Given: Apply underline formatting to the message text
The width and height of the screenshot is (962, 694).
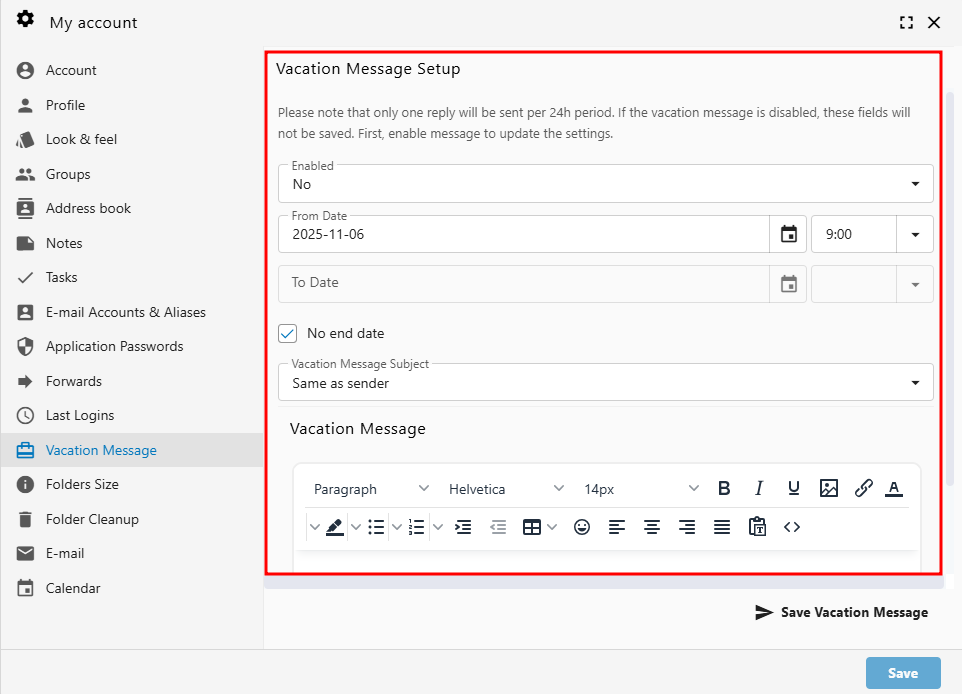Looking at the screenshot, I should coord(793,488).
